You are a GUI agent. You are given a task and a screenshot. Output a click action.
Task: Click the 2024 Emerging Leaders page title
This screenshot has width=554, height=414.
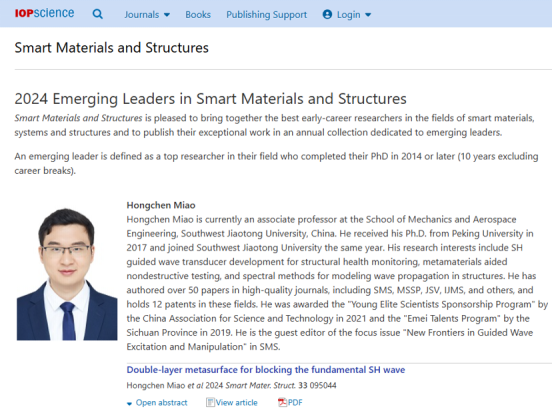[x=210, y=99]
